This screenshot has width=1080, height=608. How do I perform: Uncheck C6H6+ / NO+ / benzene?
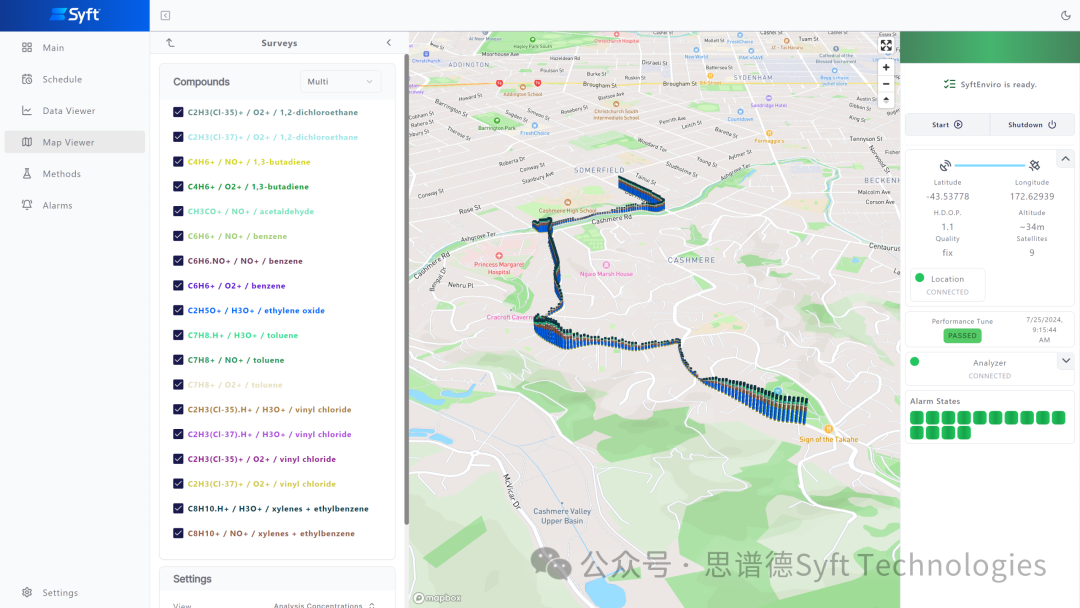178,235
